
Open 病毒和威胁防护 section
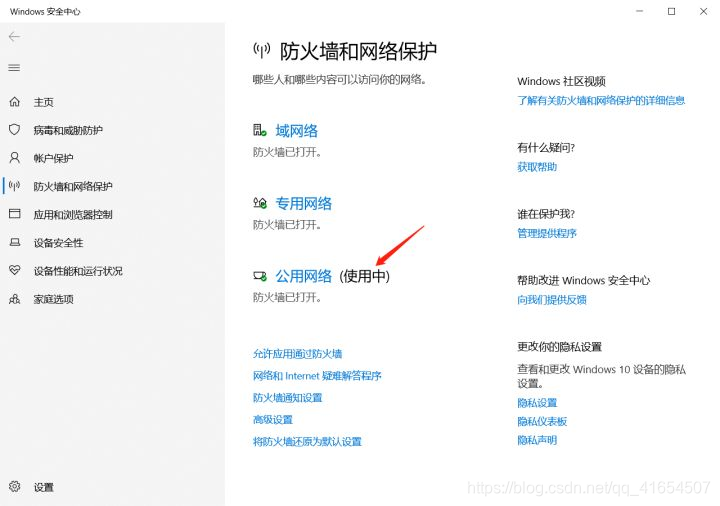click(x=68, y=130)
